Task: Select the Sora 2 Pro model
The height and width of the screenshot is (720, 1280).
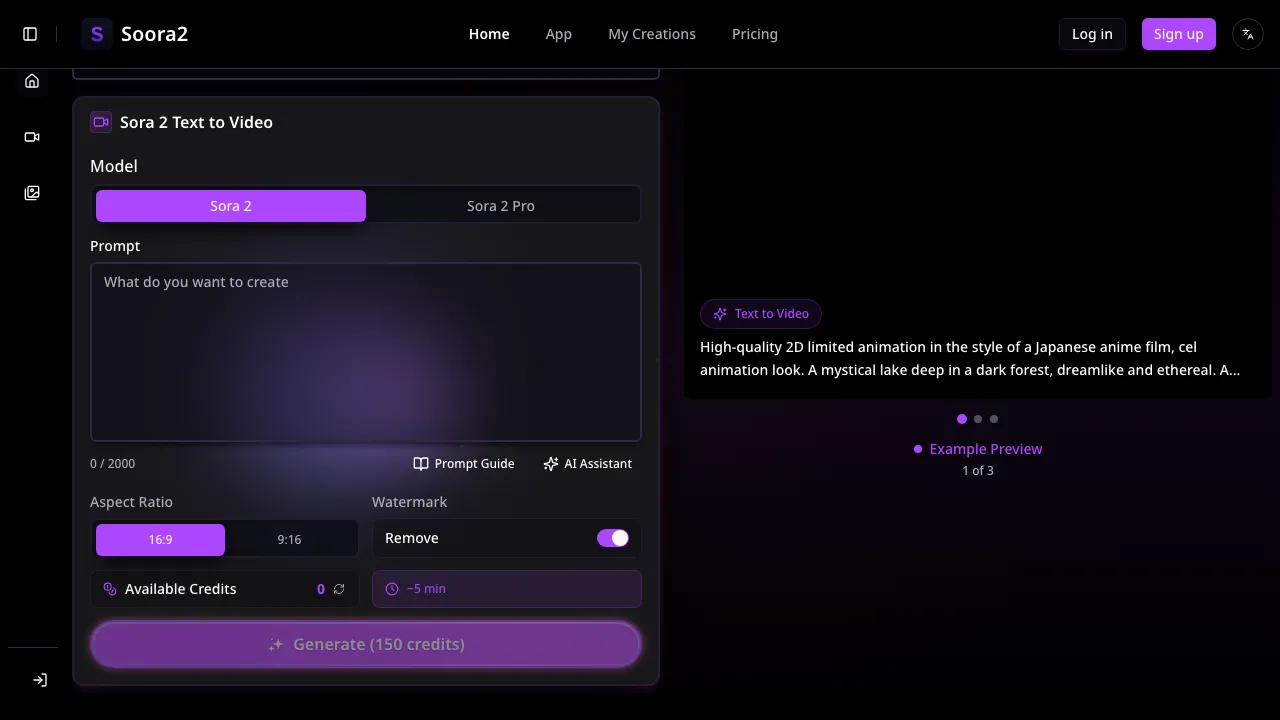Action: pyautogui.click(x=500, y=205)
